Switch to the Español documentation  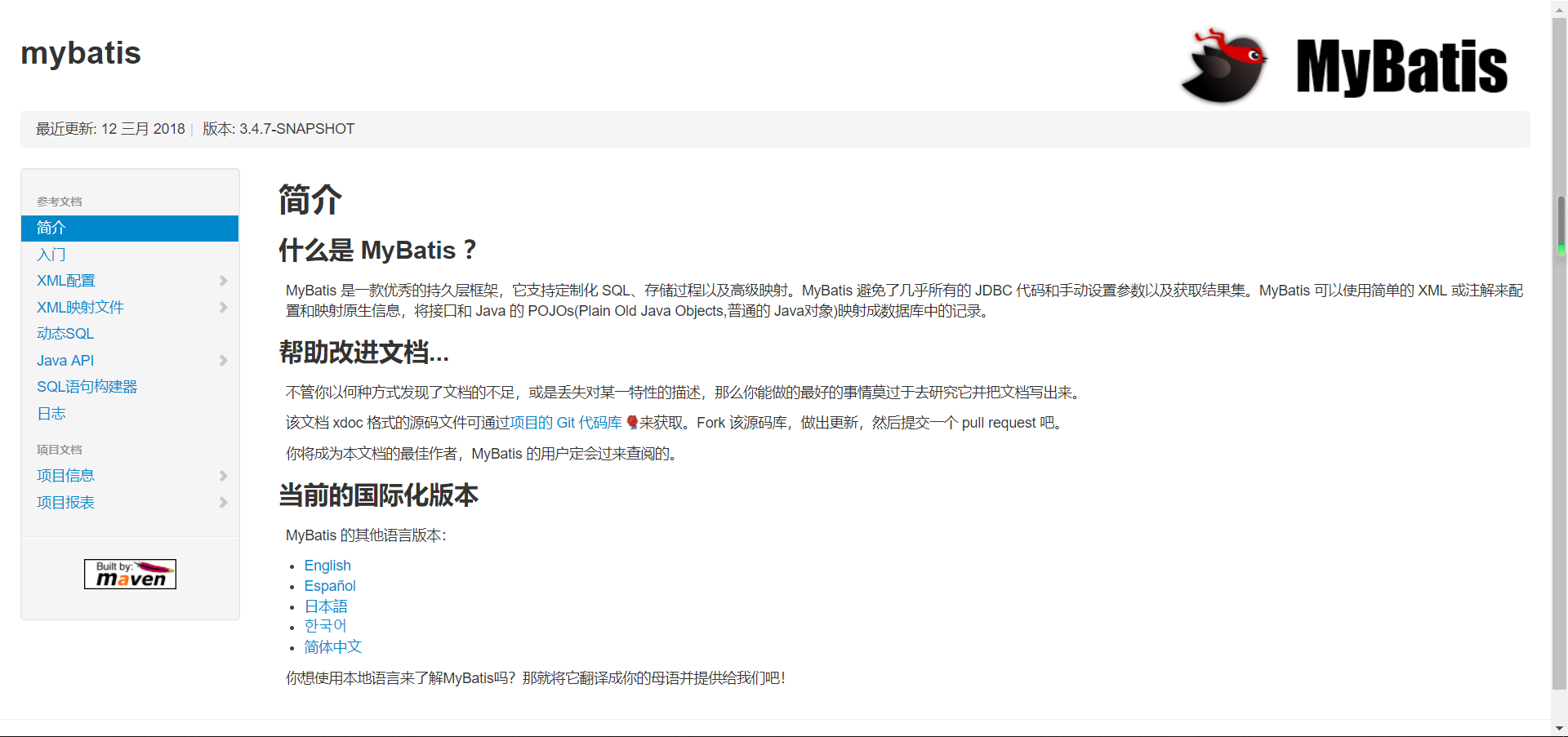click(330, 586)
